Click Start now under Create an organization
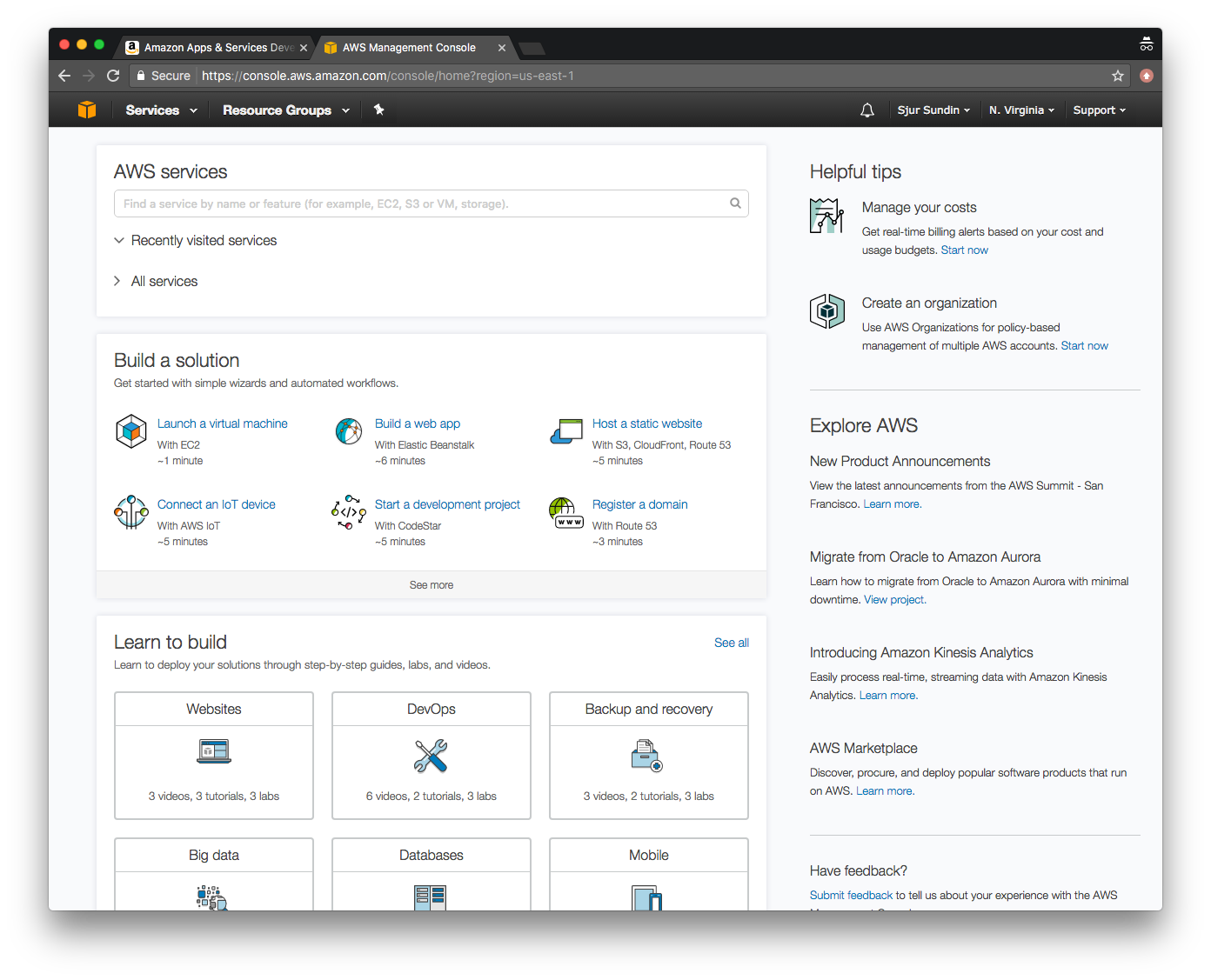The width and height of the screenshot is (1211, 980). click(x=1085, y=346)
